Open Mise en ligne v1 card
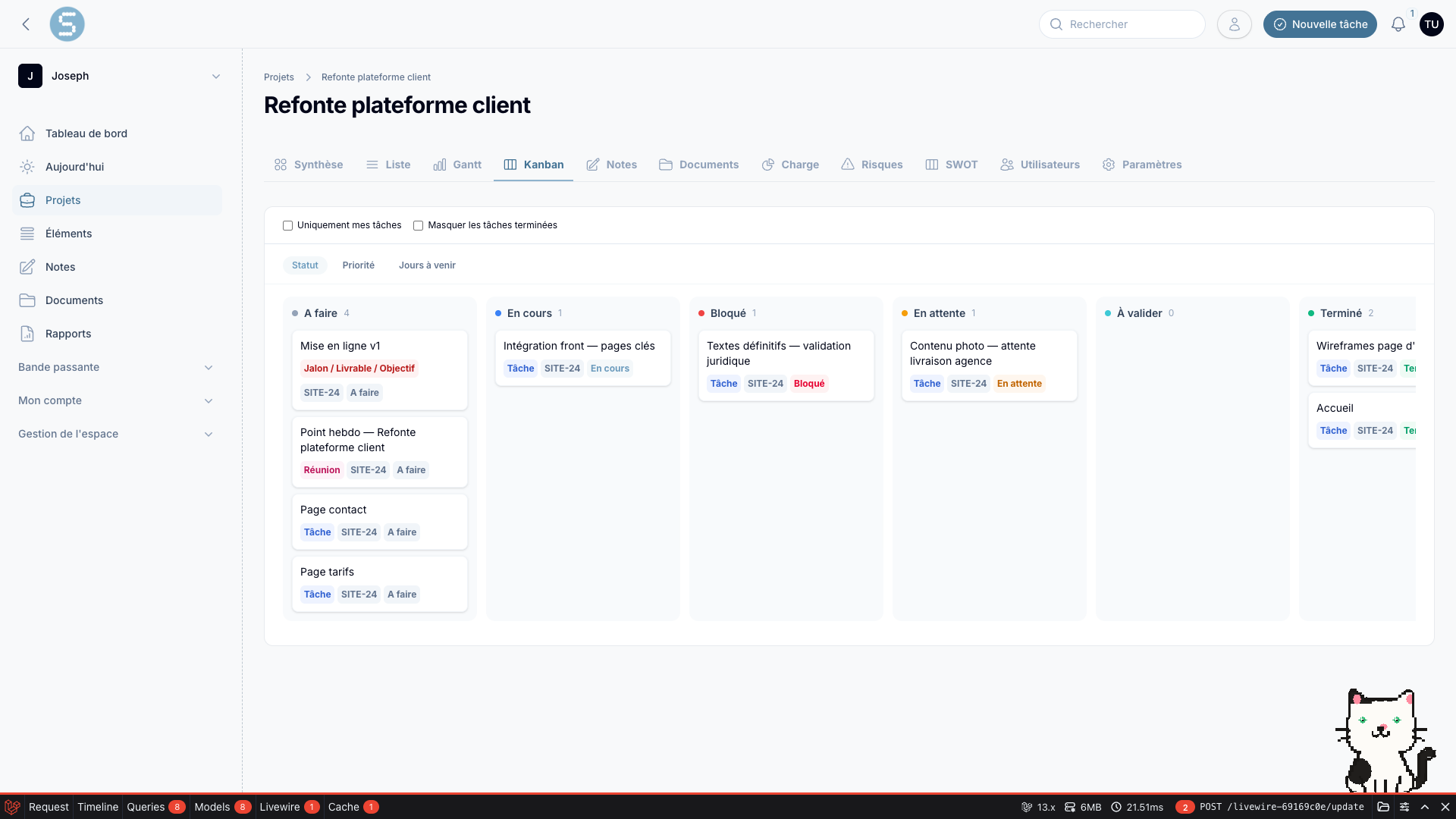The width and height of the screenshot is (1456, 819). coord(379,370)
